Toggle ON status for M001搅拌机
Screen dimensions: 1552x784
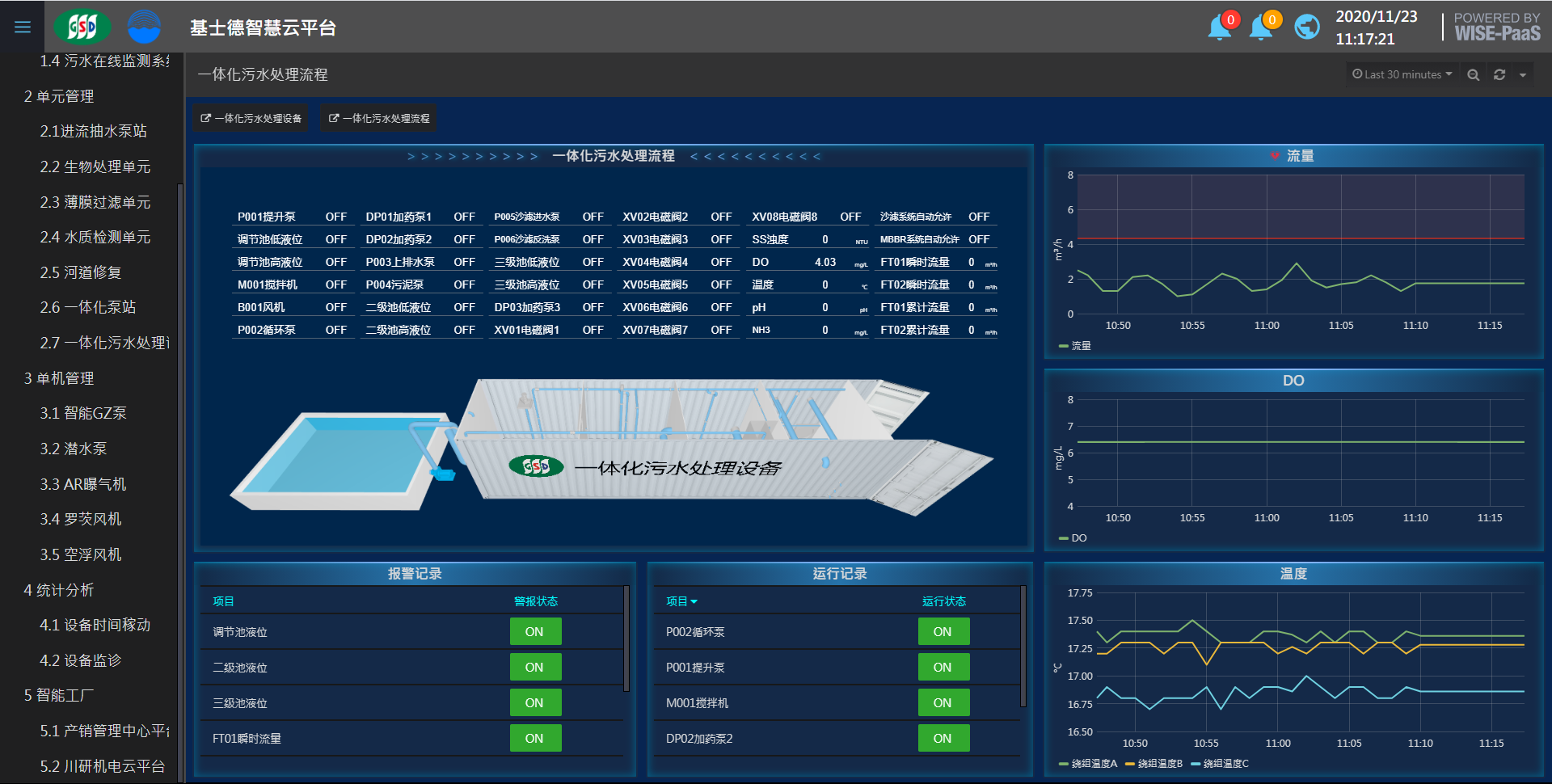coord(943,703)
